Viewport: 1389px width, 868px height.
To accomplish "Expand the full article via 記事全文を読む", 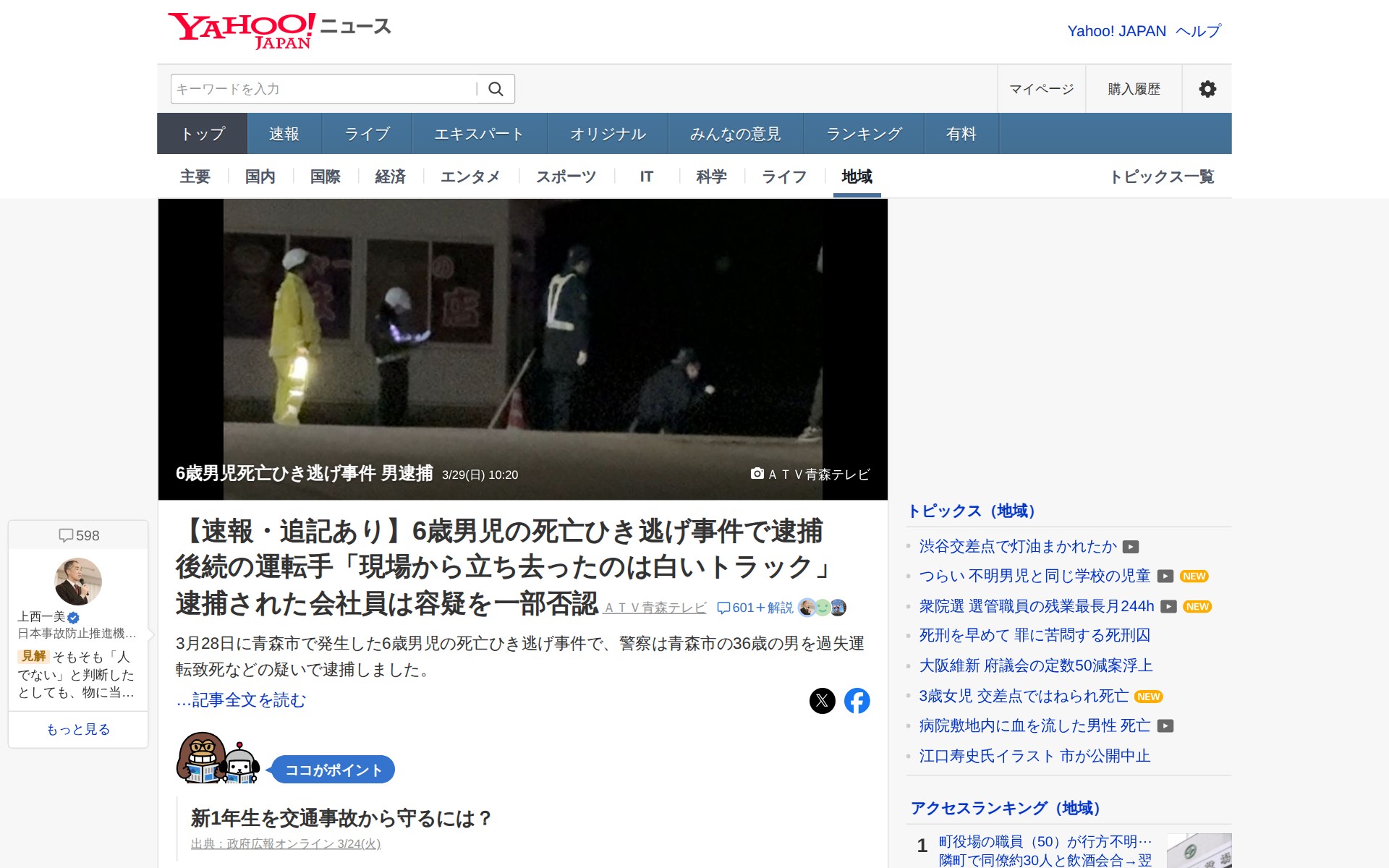I will tap(240, 700).
